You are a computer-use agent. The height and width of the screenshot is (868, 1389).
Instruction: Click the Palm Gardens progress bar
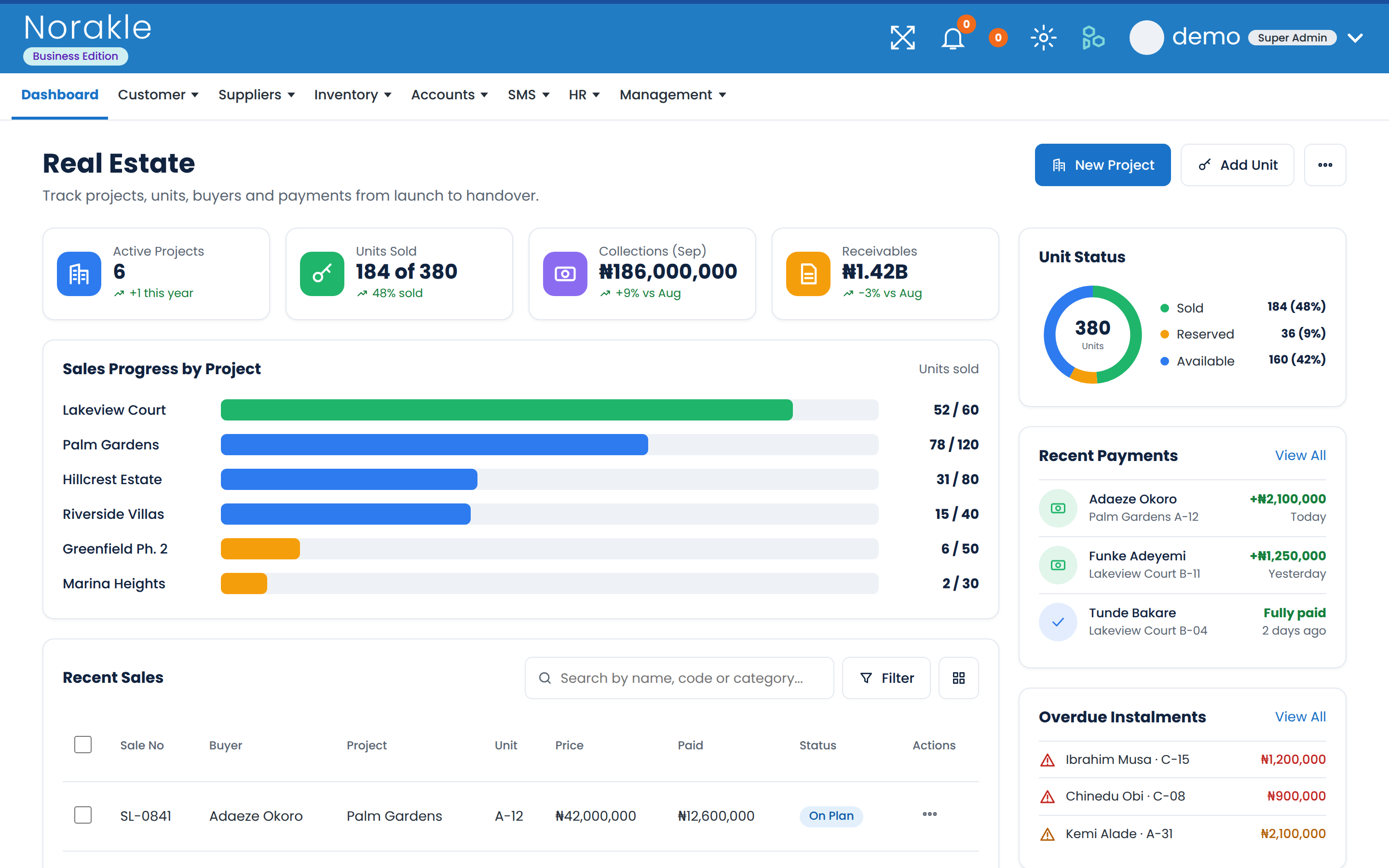click(x=549, y=444)
